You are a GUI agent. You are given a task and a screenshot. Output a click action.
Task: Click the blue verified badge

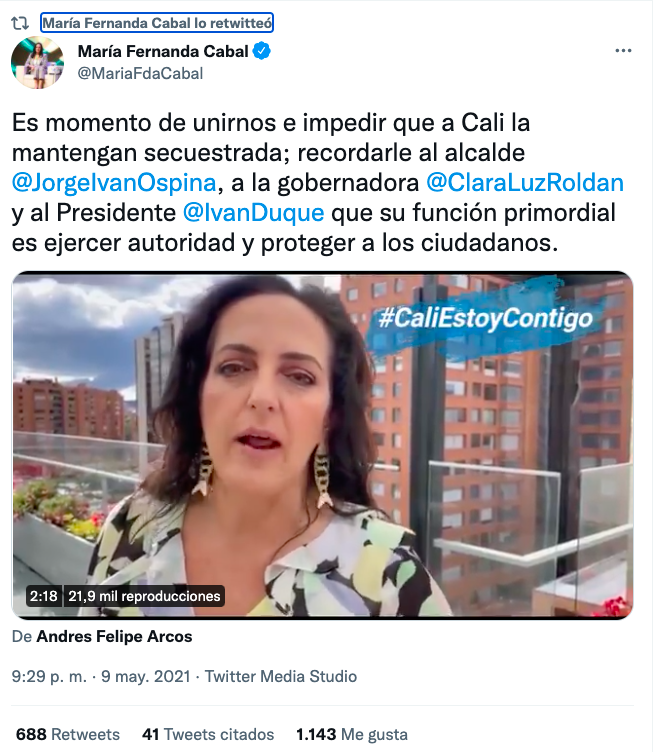(x=263, y=51)
